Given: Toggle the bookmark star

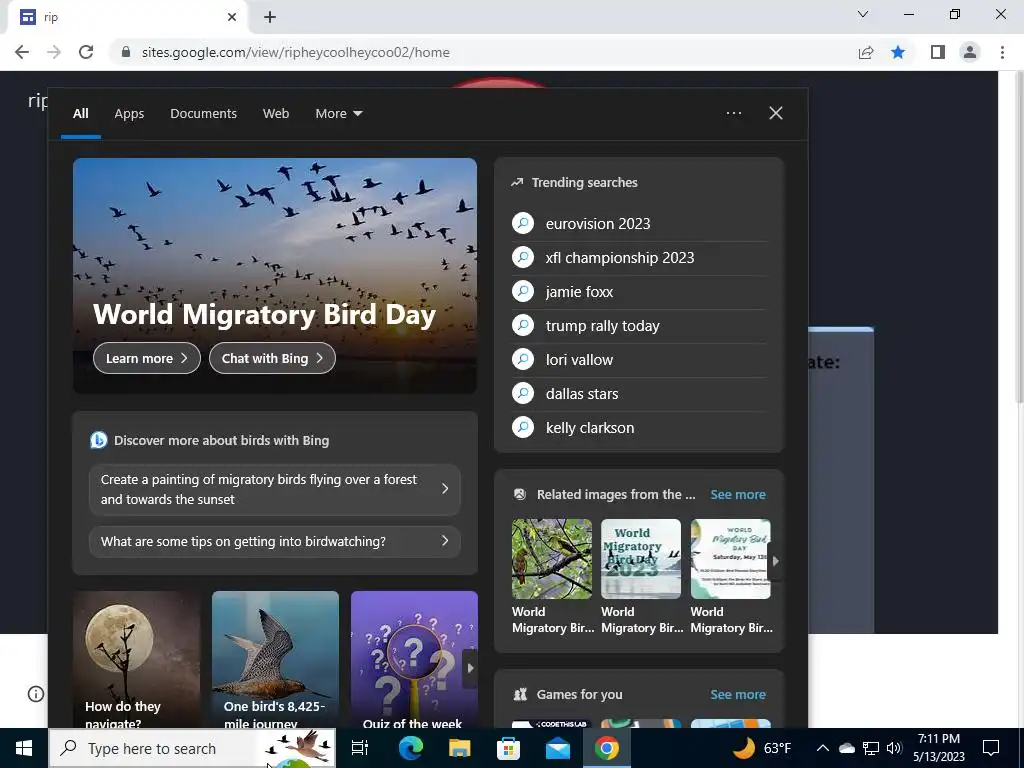Looking at the screenshot, I should point(898,52).
